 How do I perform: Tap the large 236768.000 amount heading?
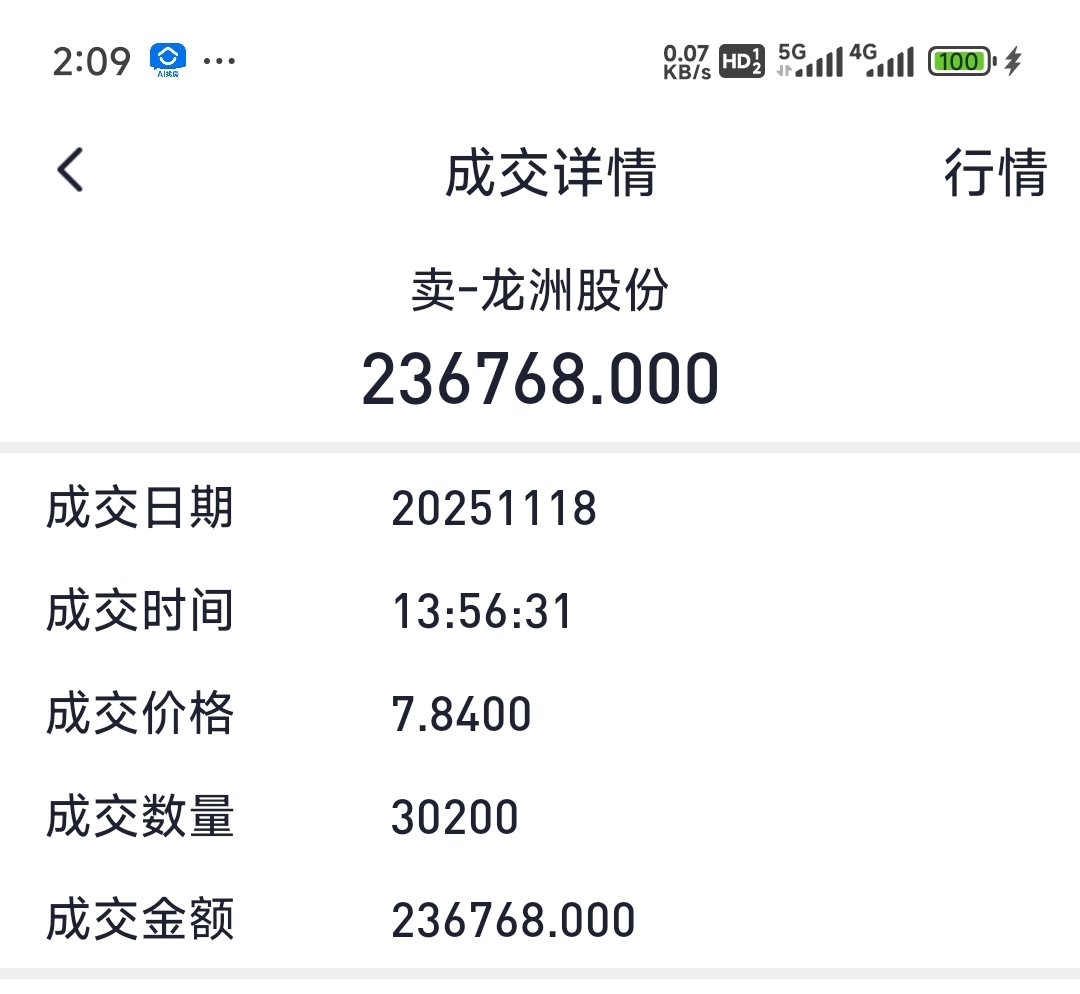(540, 379)
